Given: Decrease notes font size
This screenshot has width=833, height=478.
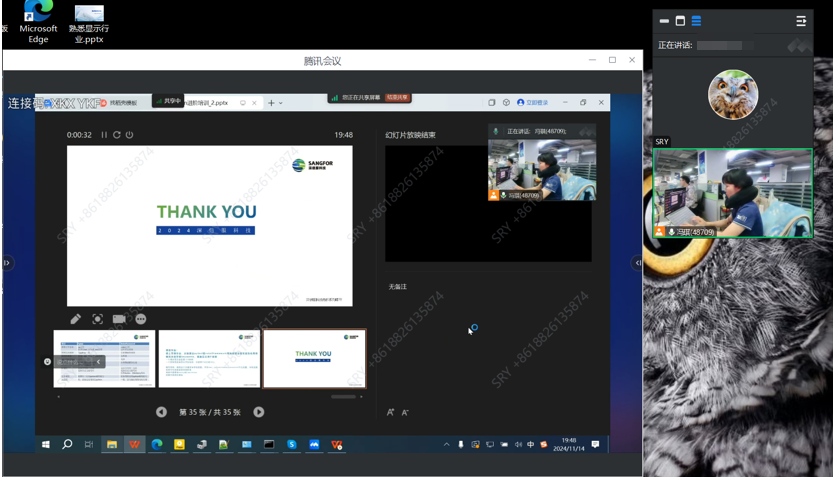Looking at the screenshot, I should point(404,412).
